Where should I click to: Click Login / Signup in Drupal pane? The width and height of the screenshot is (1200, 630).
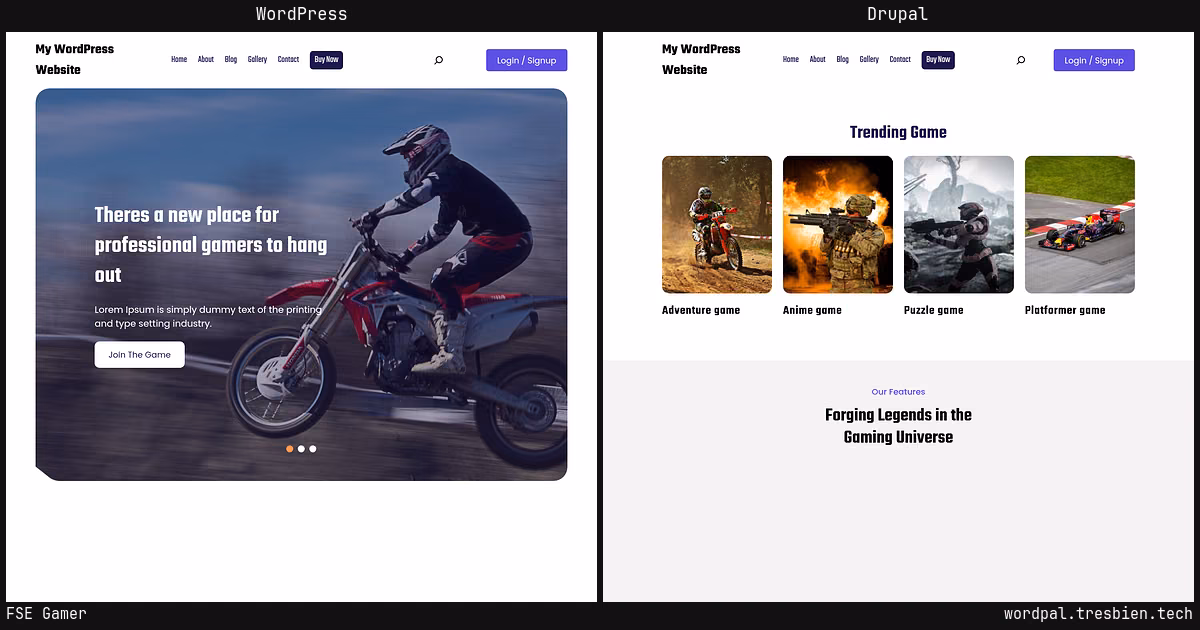coord(1094,60)
